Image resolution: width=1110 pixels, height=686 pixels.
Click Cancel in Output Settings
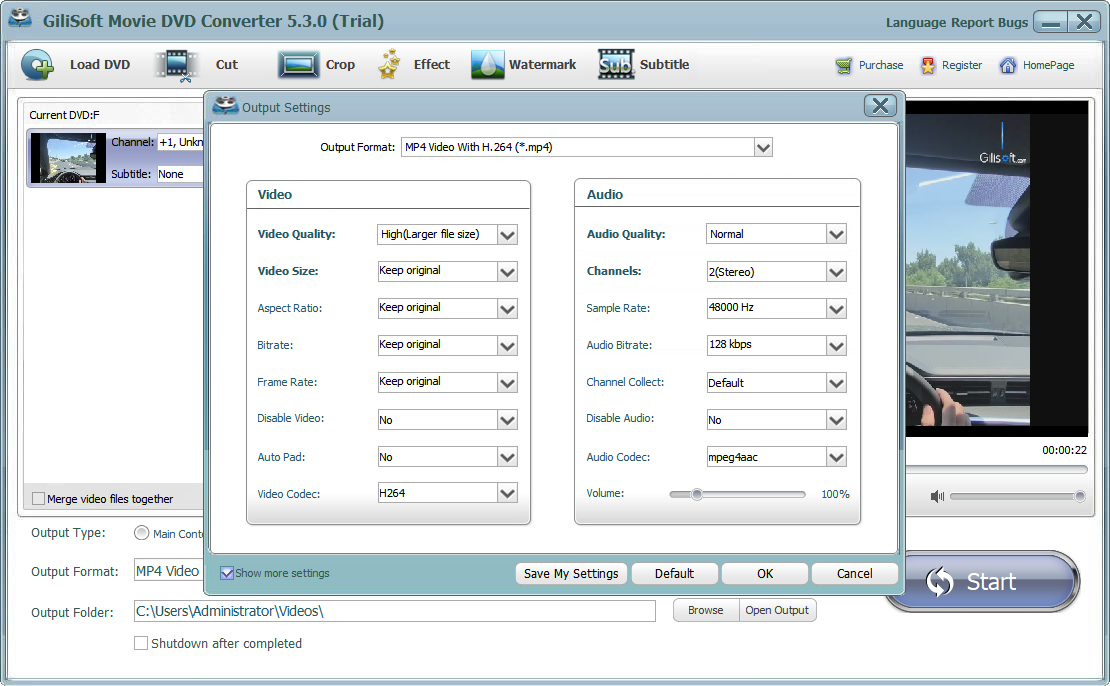coord(854,573)
